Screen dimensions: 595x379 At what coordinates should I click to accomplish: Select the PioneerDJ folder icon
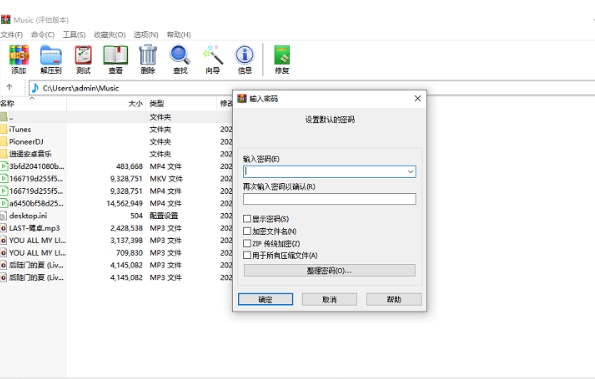tap(4, 142)
